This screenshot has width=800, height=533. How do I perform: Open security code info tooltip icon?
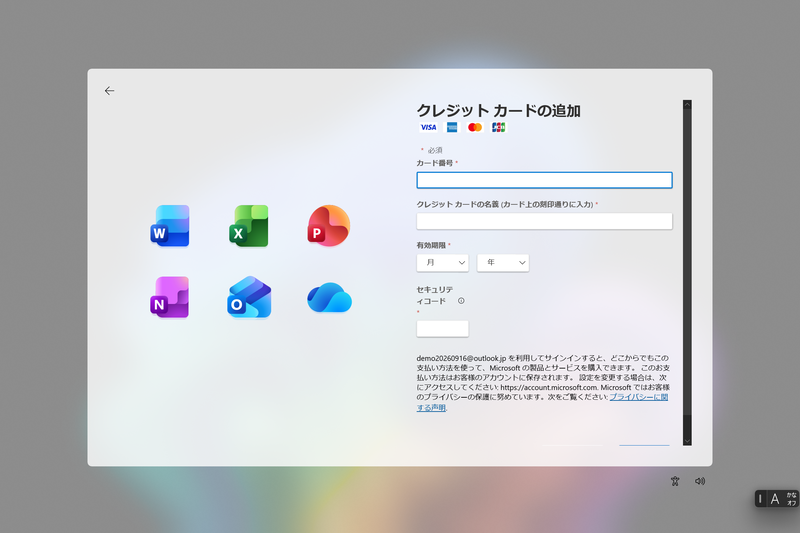461,301
